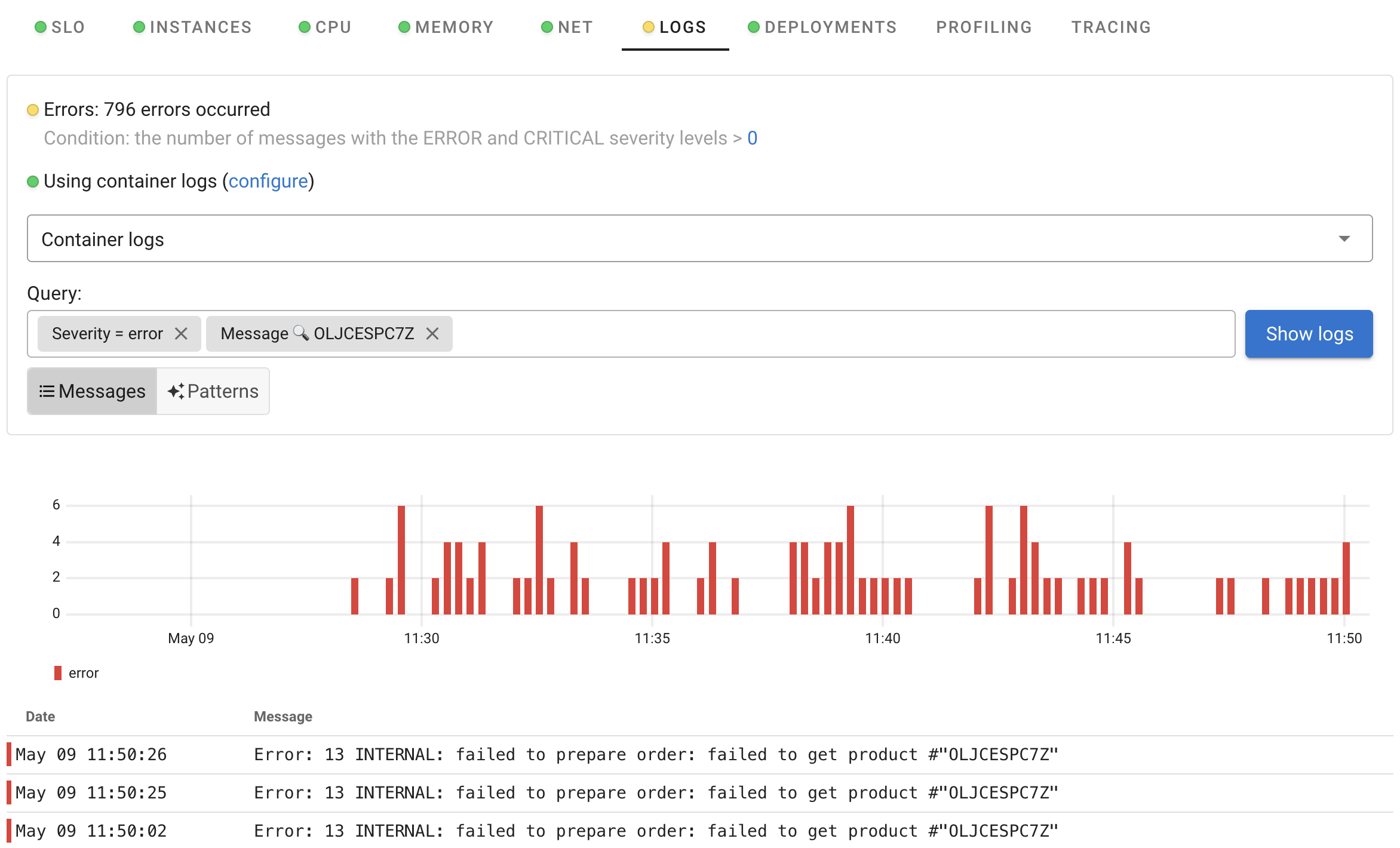This screenshot has height=848, width=1400.
Task: Select the Logs tab
Action: [x=675, y=27]
